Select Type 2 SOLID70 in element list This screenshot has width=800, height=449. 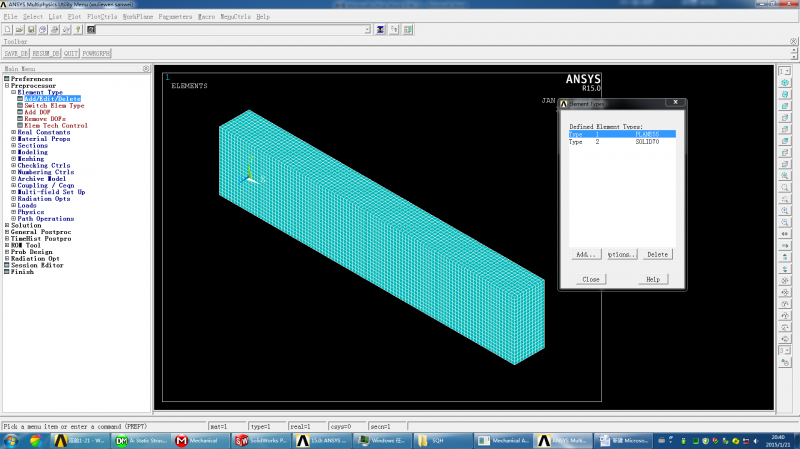(622, 142)
